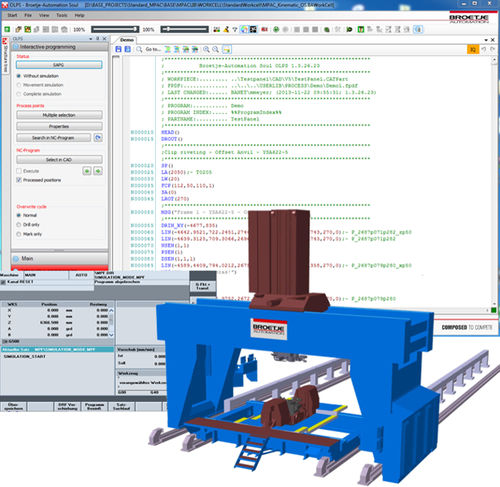Image resolution: width=500 pixels, height=487 pixels.
Task: Redo the last edit in the editor
Action: click(492, 49)
